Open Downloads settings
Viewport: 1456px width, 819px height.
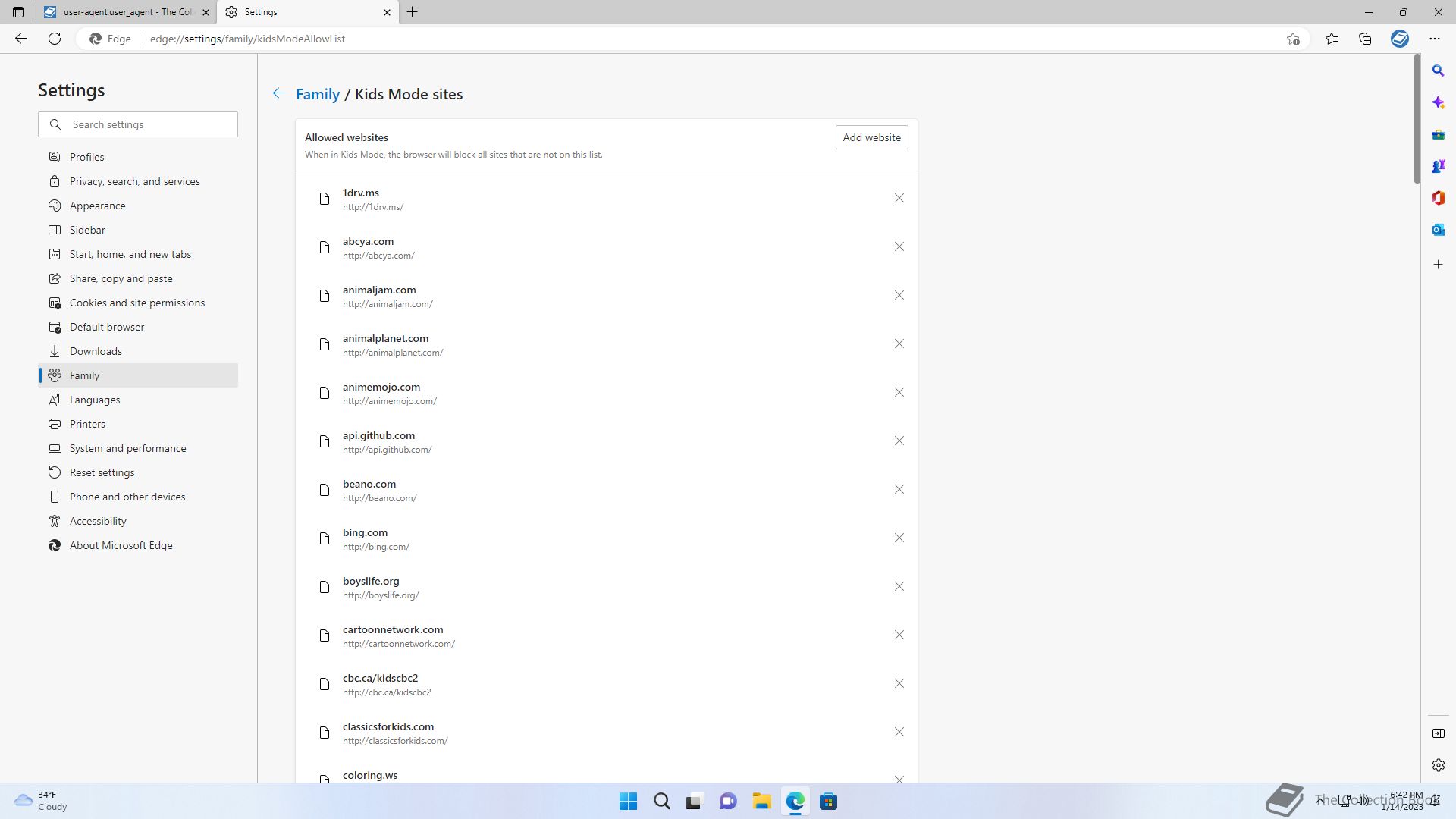(138, 351)
